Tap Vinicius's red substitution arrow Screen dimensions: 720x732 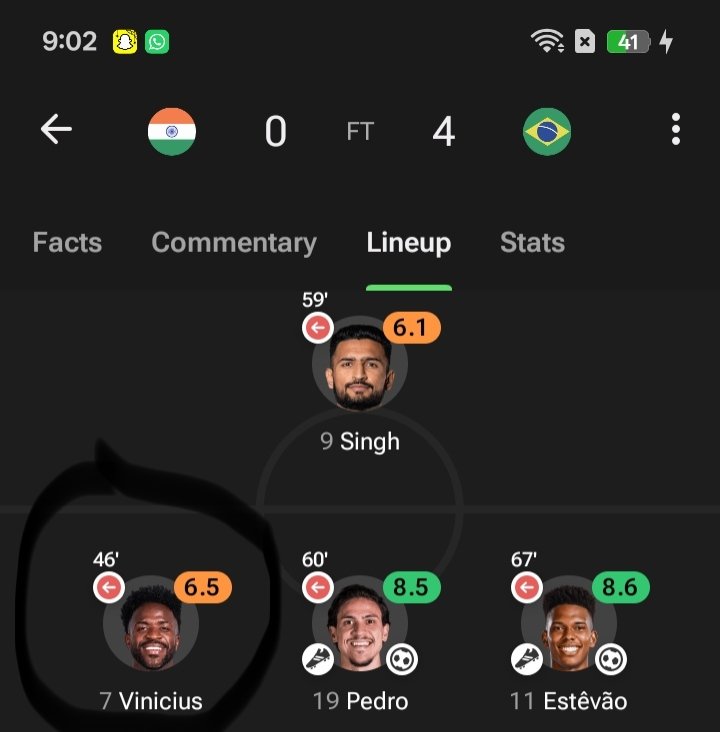pyautogui.click(x=109, y=587)
